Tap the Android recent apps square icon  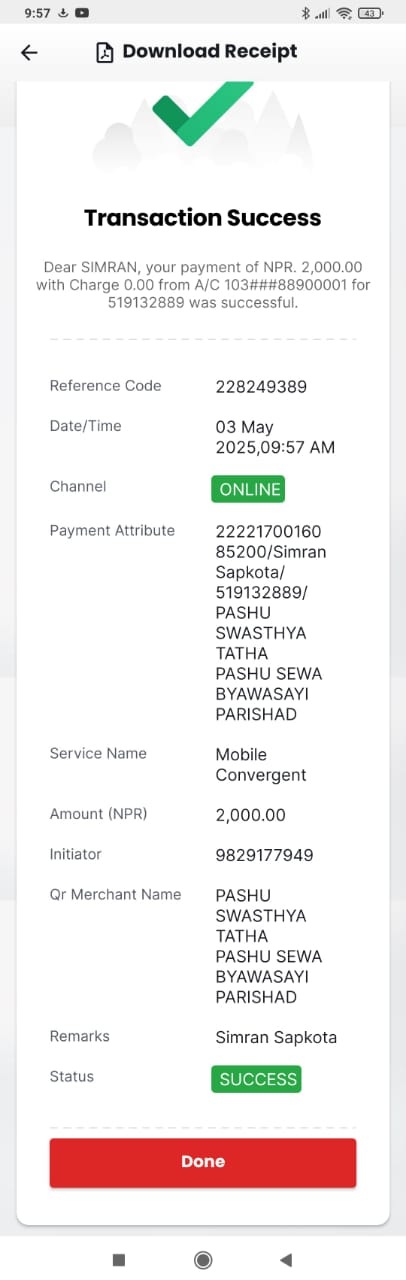[119, 1259]
